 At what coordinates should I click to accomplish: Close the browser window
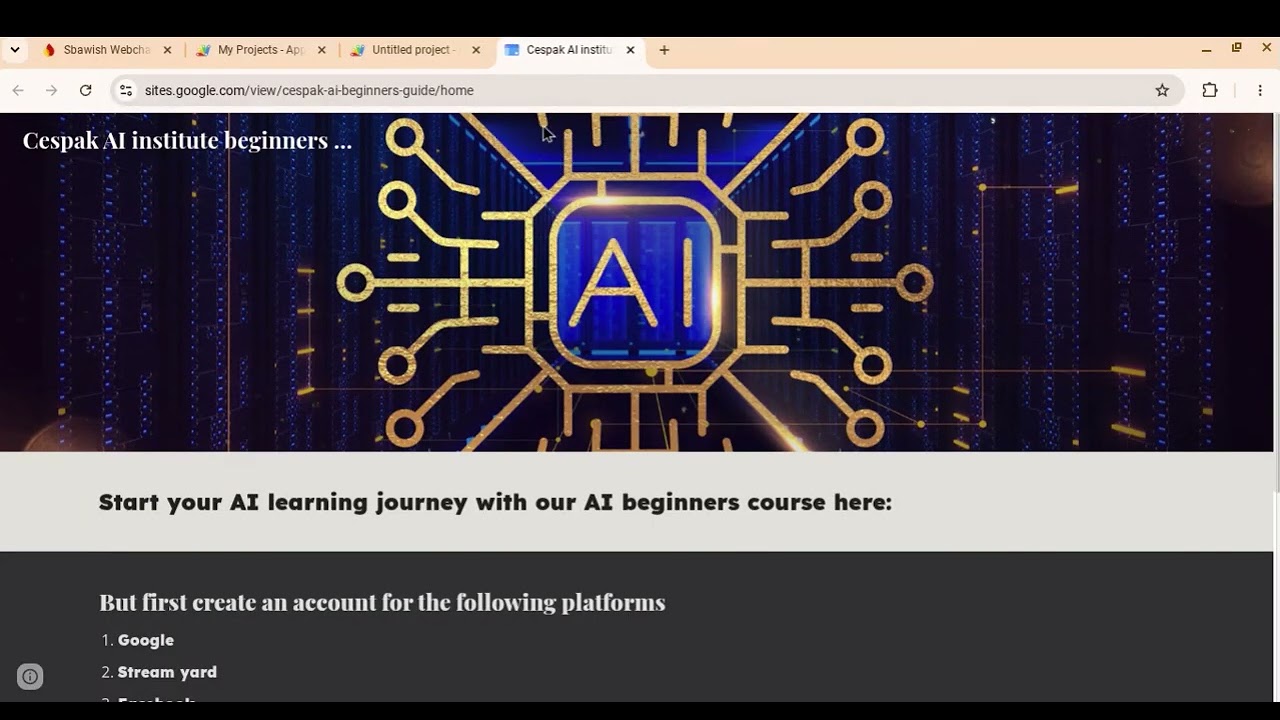pyautogui.click(x=1266, y=48)
